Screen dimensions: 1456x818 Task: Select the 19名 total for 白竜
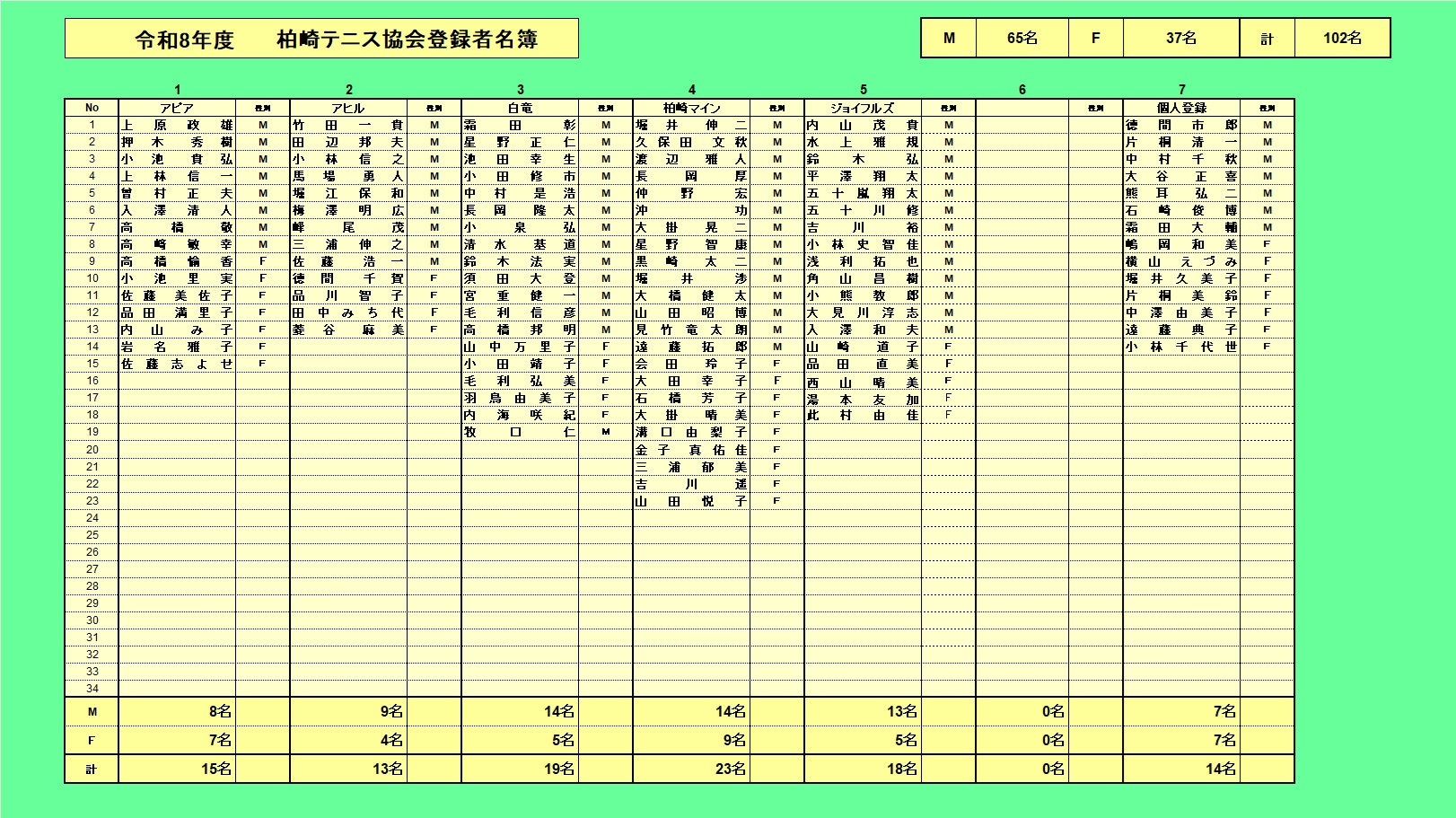pyautogui.click(x=520, y=769)
